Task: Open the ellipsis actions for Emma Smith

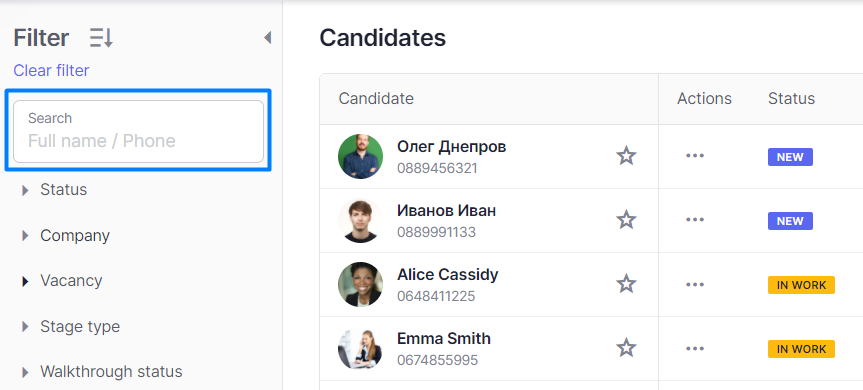Action: 695,348
